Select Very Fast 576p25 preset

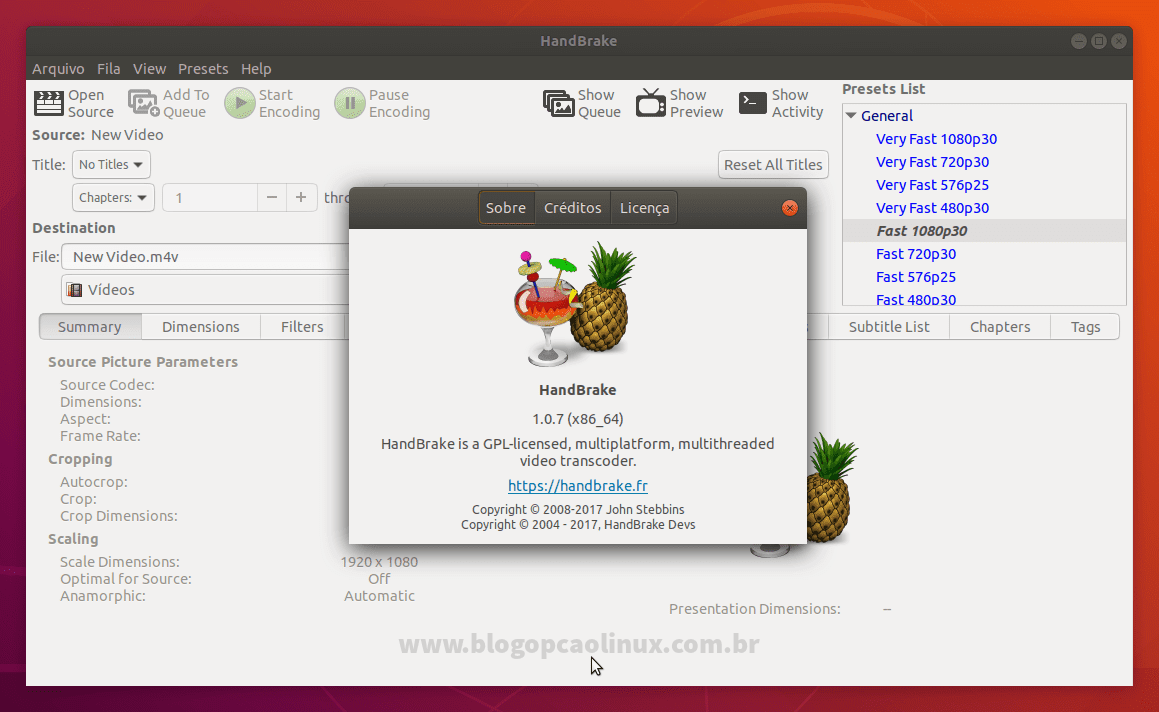[932, 185]
